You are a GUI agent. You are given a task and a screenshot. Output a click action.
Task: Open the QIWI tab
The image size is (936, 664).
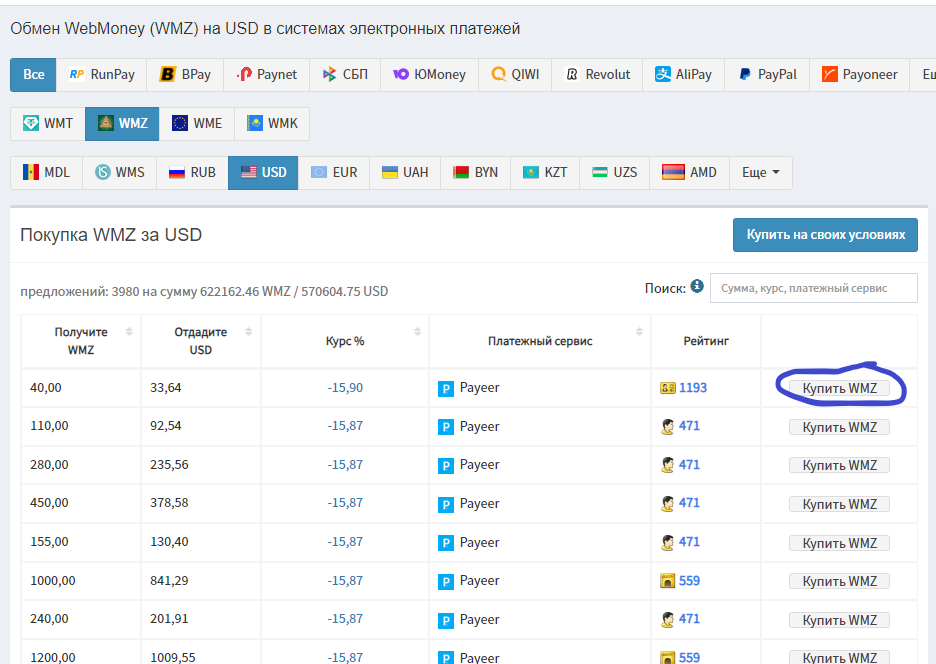coord(515,75)
